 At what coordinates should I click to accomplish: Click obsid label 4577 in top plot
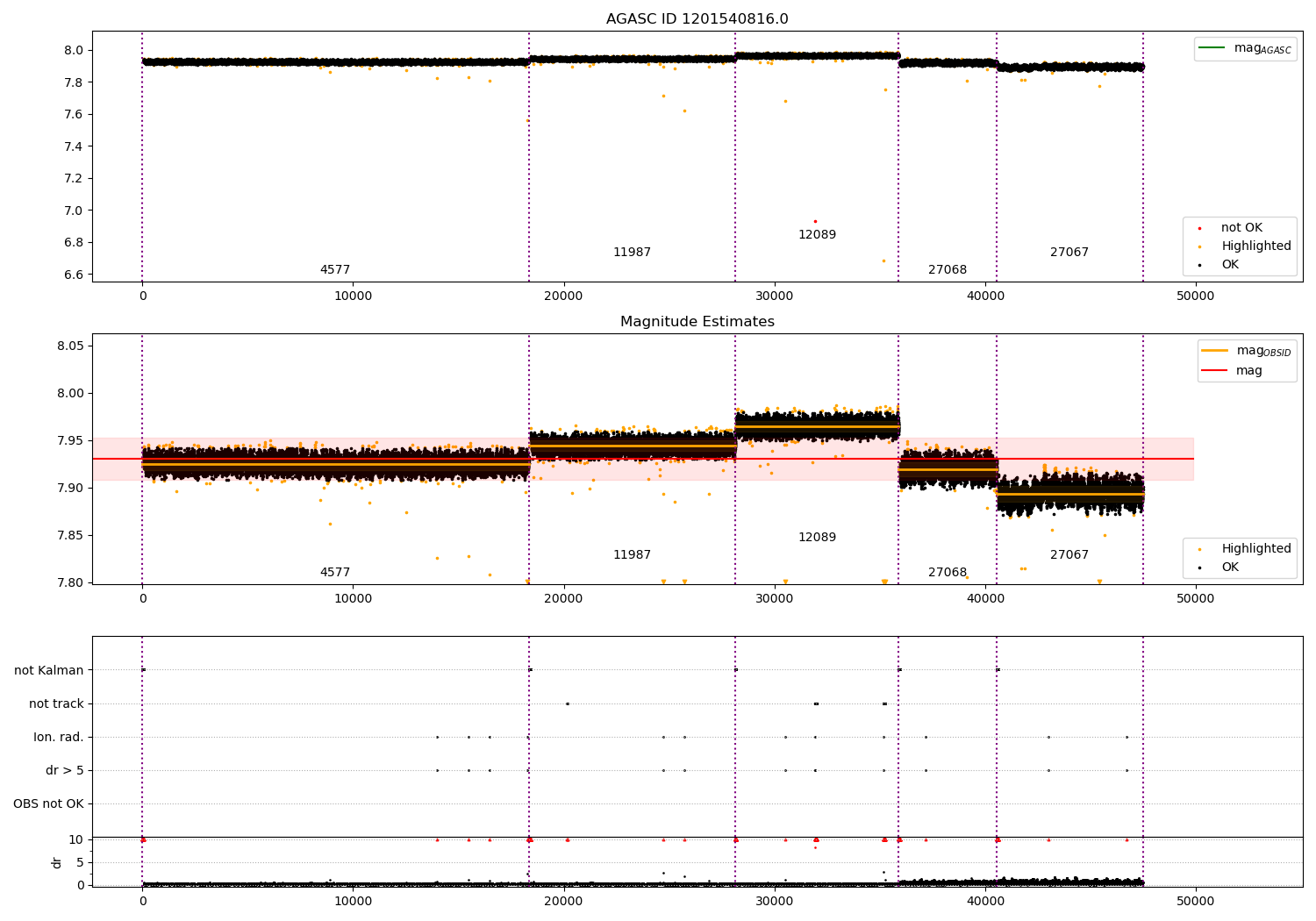click(x=335, y=270)
